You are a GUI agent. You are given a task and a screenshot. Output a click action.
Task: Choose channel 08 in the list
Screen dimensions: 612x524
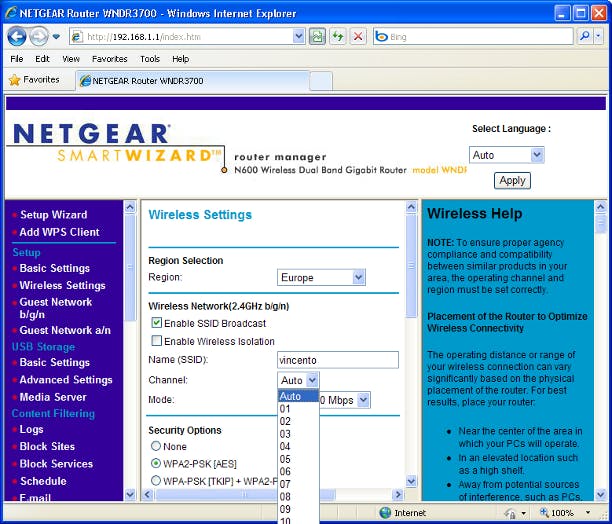pos(298,497)
